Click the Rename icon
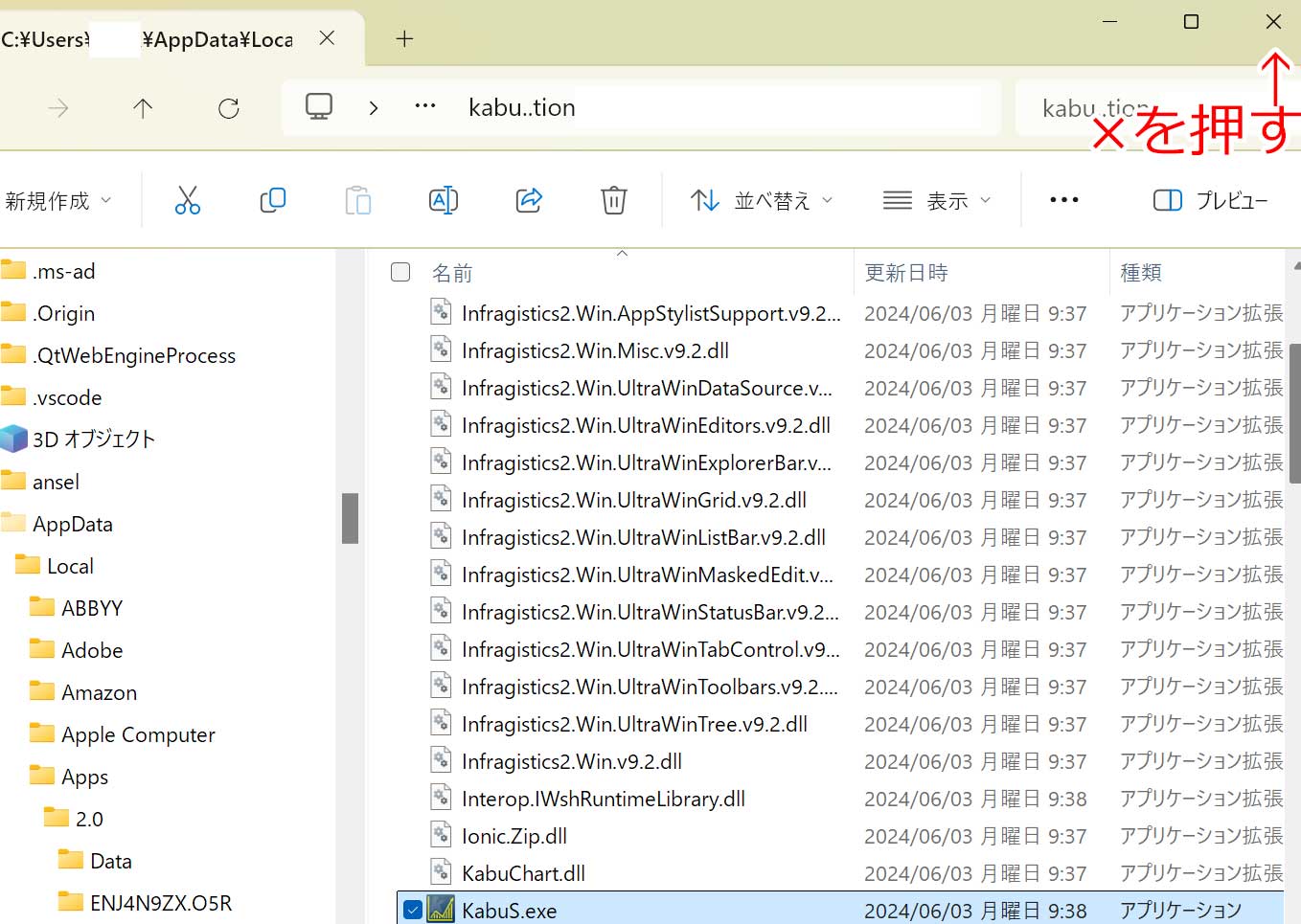This screenshot has width=1301, height=924. click(x=444, y=200)
